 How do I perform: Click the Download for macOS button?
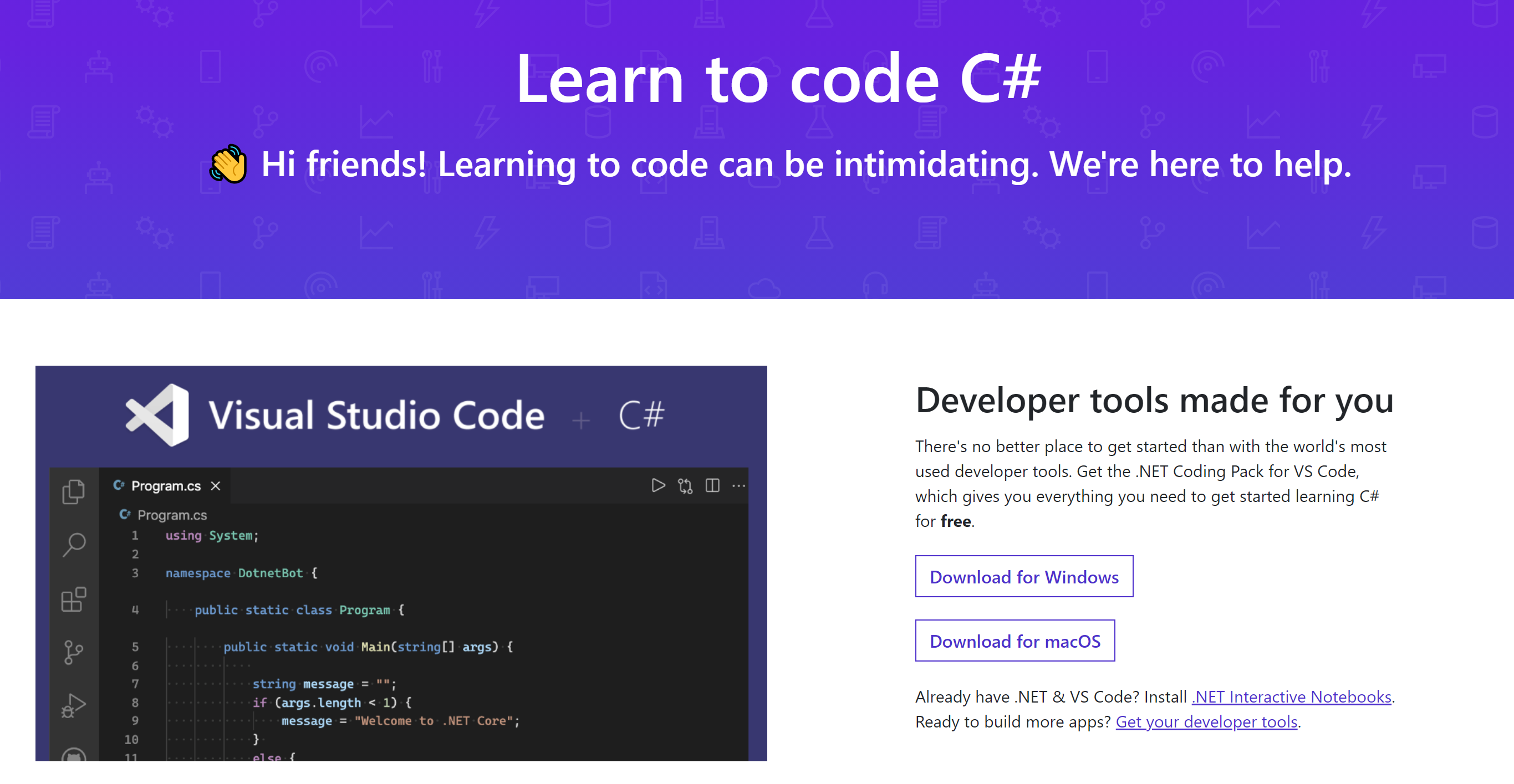[x=1015, y=640]
